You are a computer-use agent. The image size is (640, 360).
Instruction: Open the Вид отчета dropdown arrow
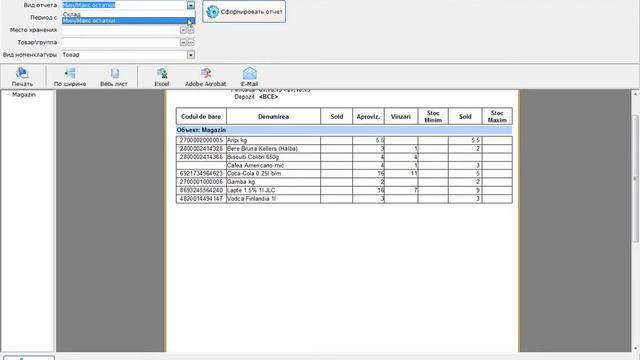191,5
